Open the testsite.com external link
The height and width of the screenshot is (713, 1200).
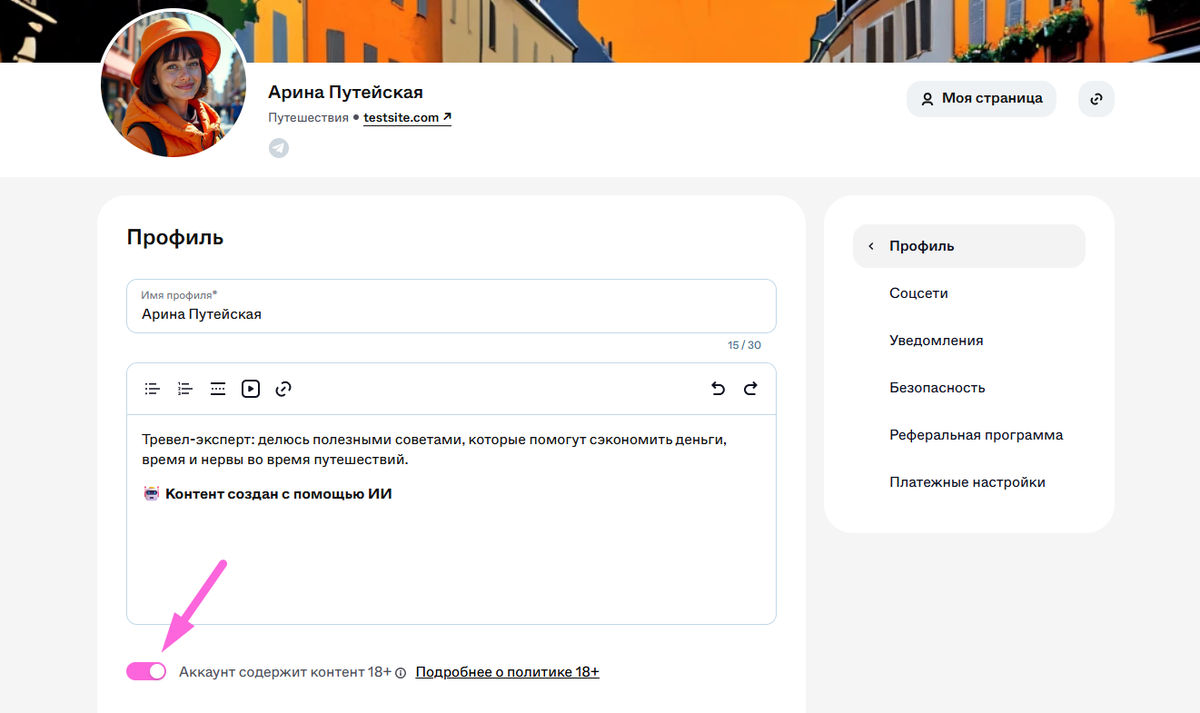click(x=407, y=118)
